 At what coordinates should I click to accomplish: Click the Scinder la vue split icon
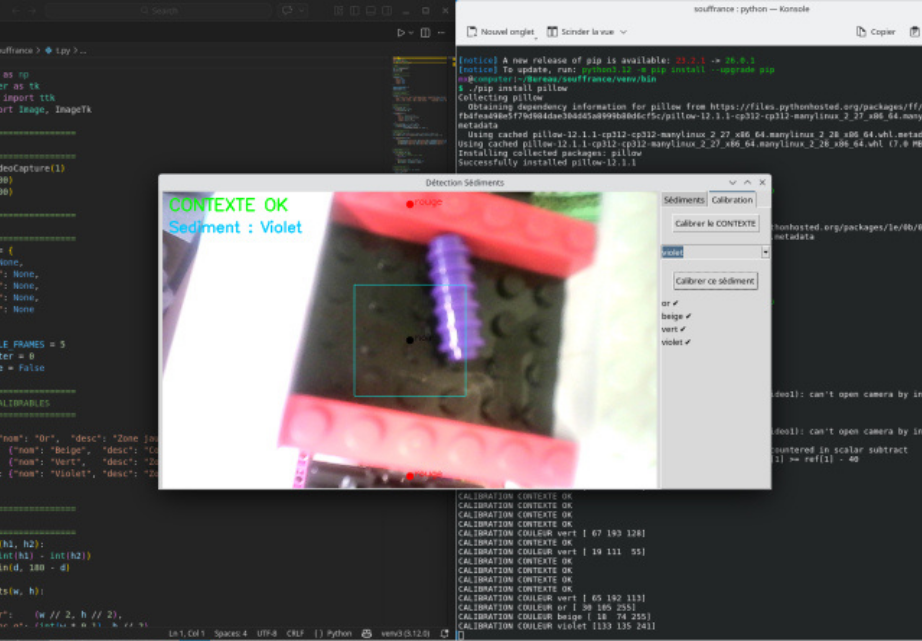[552, 32]
